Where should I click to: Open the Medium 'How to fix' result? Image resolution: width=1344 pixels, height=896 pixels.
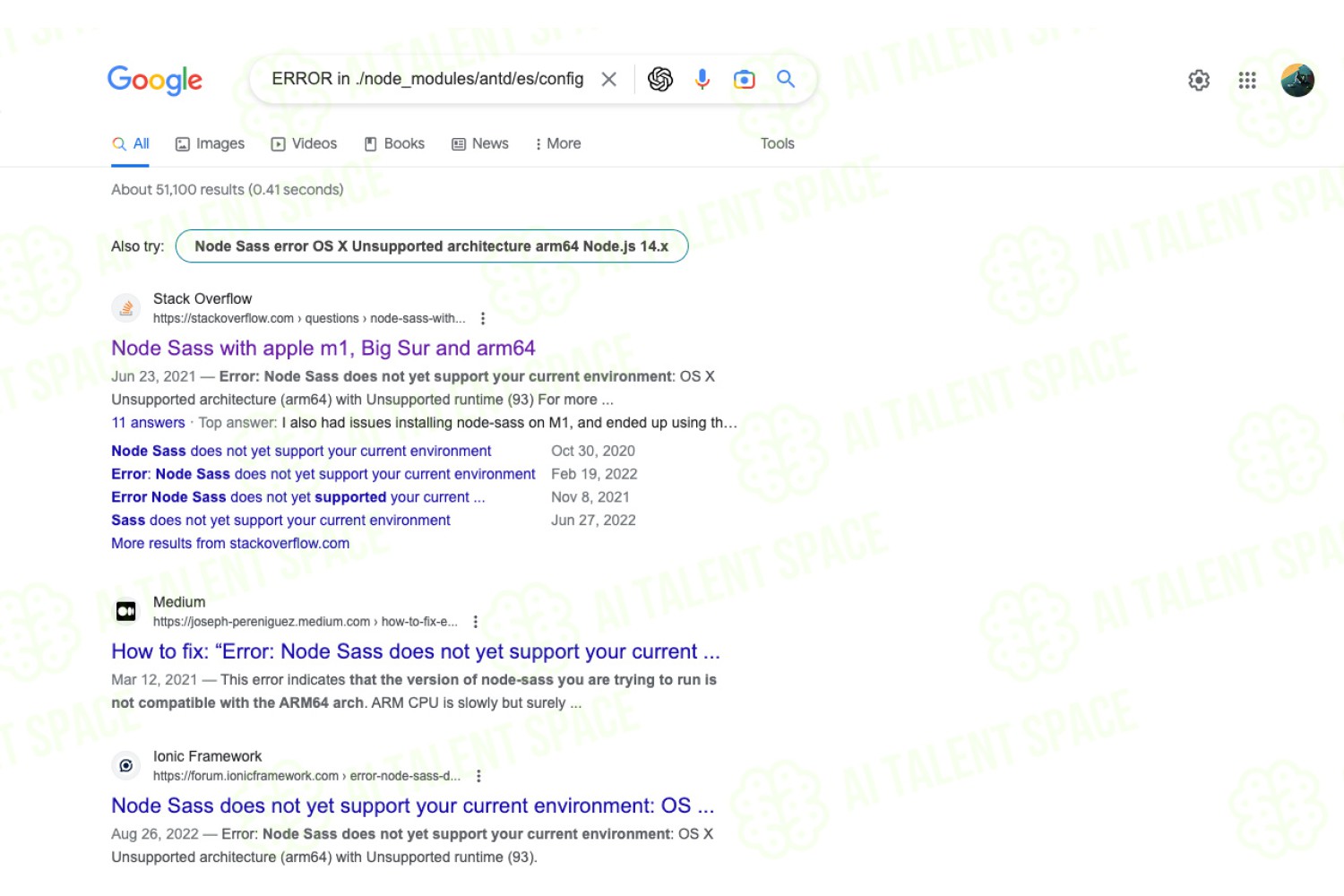[416, 651]
